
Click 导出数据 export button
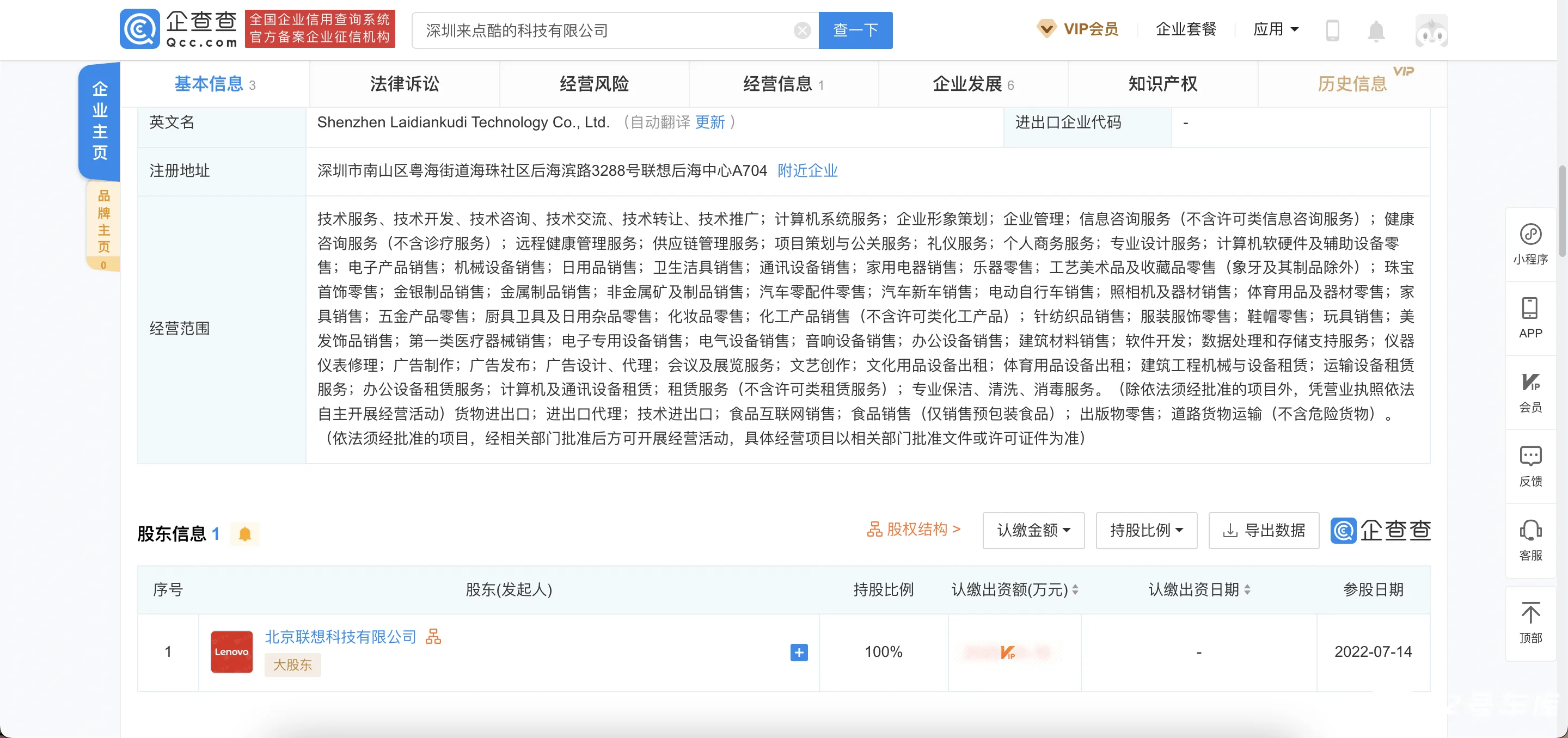(x=1264, y=531)
